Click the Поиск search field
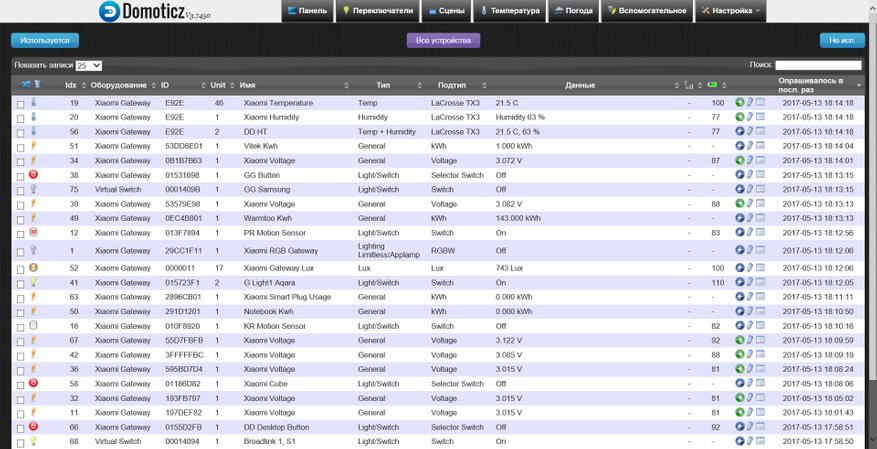The width and height of the screenshot is (877, 449). 818,65
